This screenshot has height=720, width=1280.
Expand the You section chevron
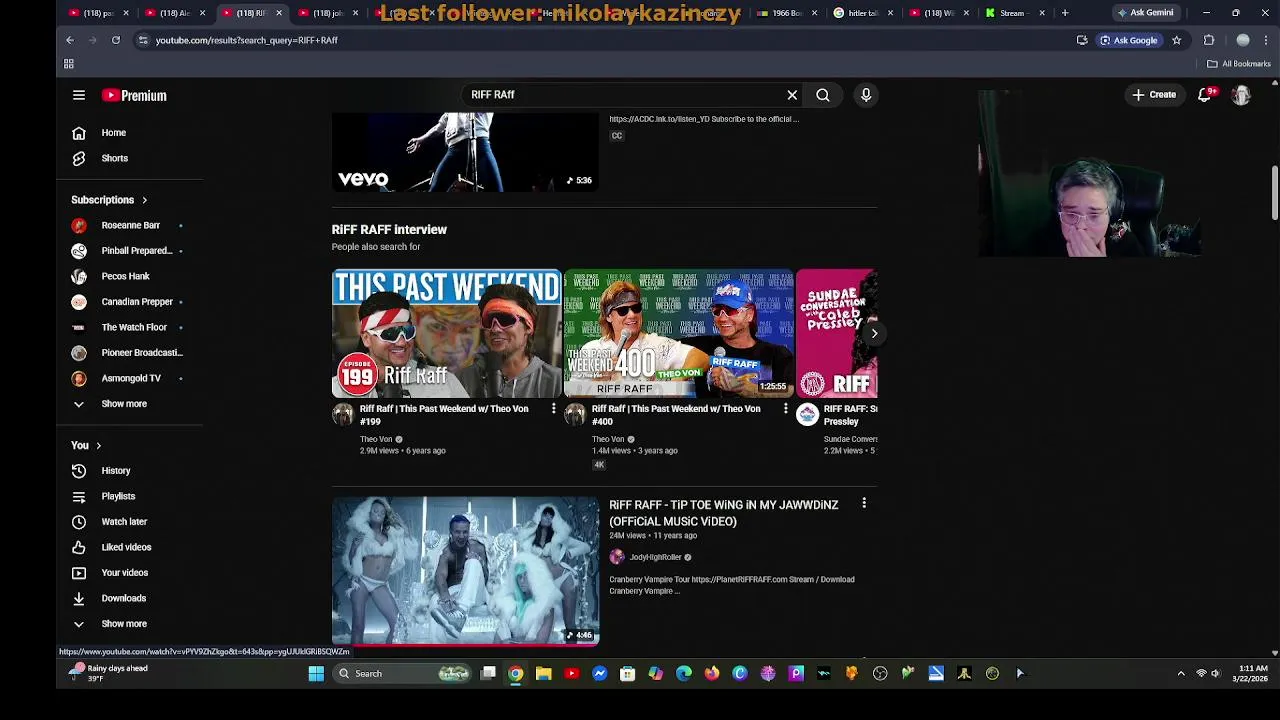click(98, 446)
